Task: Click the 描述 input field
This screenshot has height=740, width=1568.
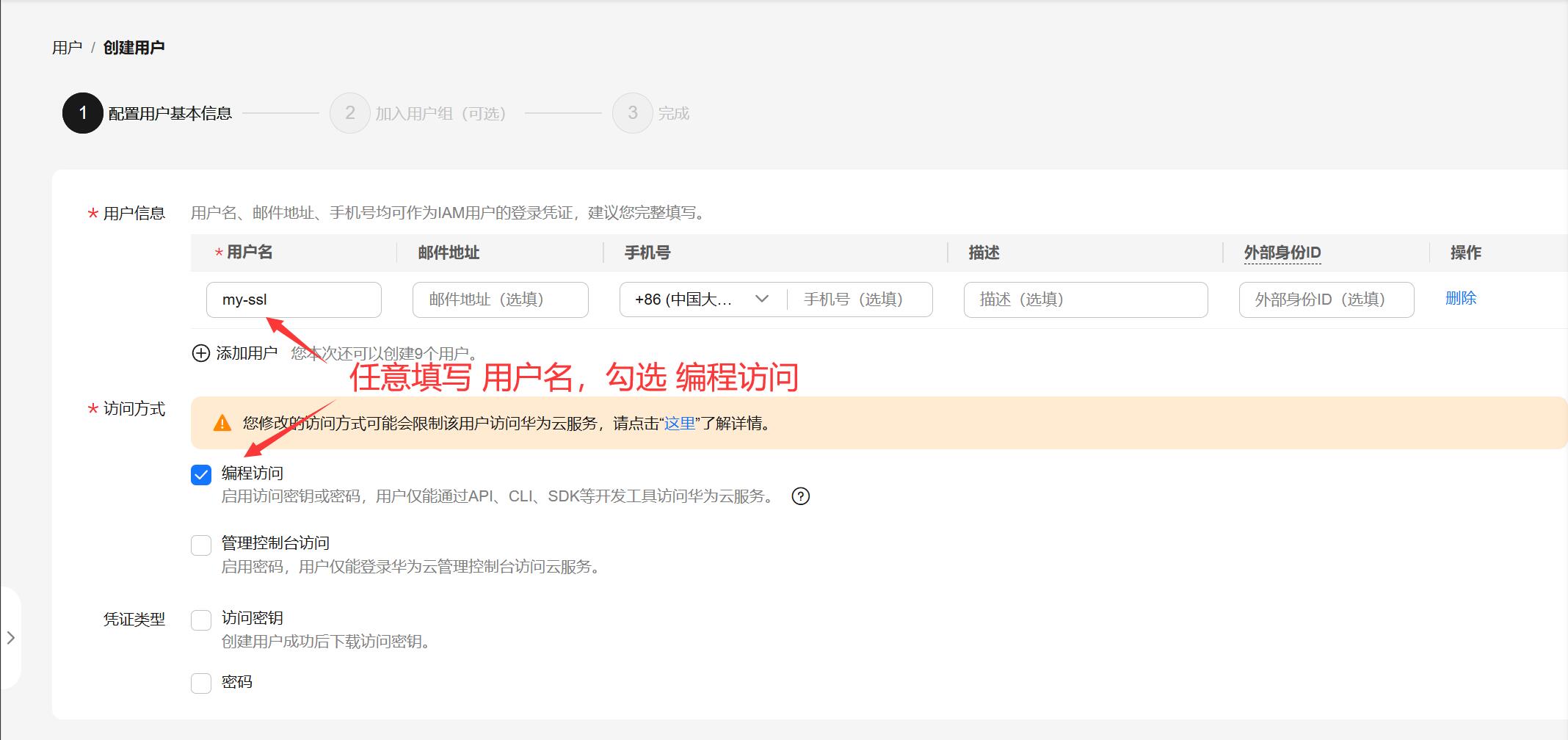Action: coord(1085,300)
